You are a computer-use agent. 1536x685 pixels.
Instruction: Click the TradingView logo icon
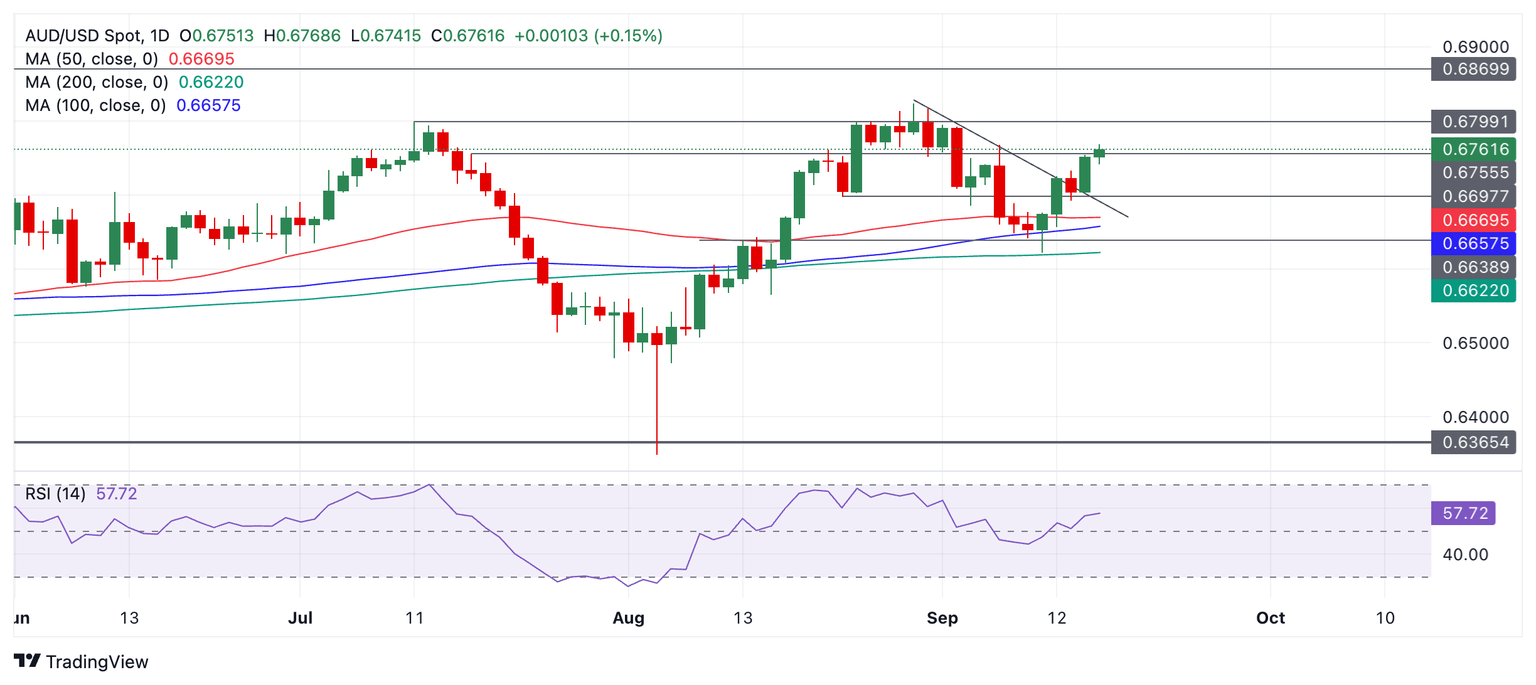point(27,661)
